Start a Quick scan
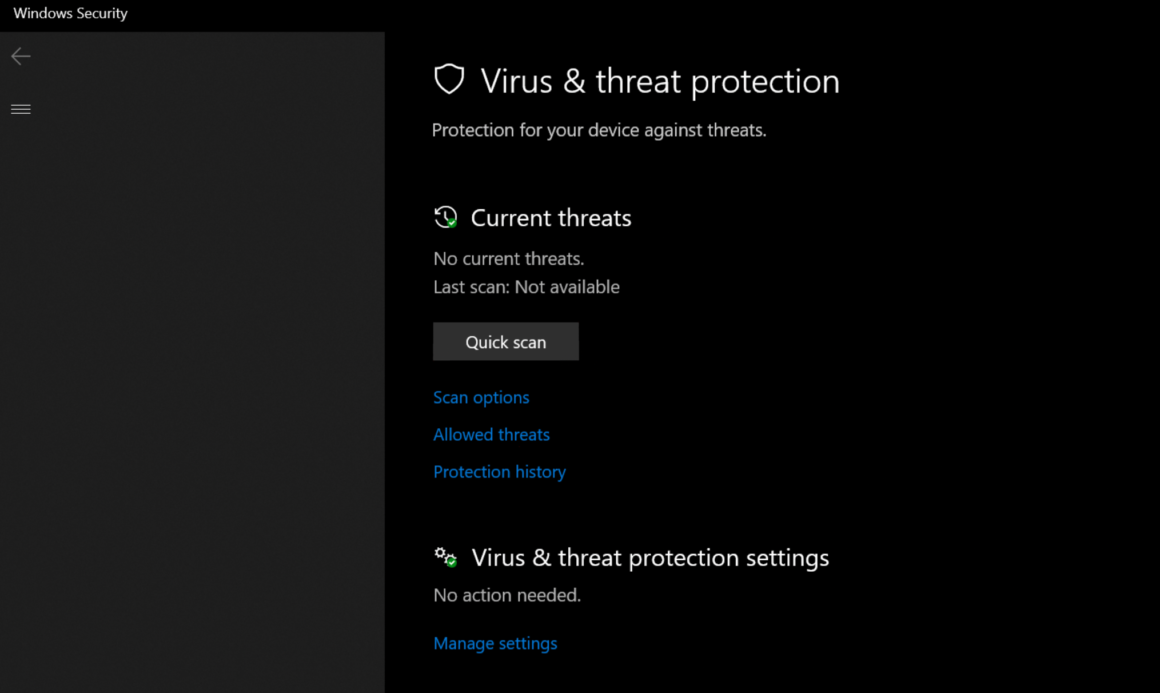The width and height of the screenshot is (1160, 693). point(505,342)
